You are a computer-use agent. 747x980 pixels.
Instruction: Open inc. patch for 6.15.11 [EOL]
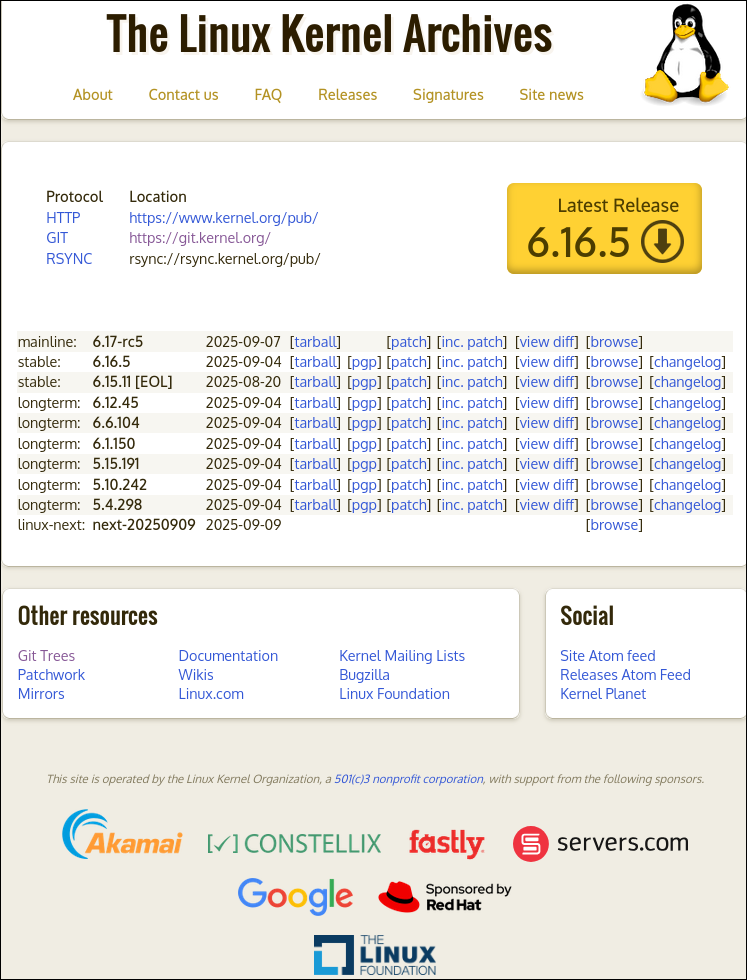click(x=473, y=382)
